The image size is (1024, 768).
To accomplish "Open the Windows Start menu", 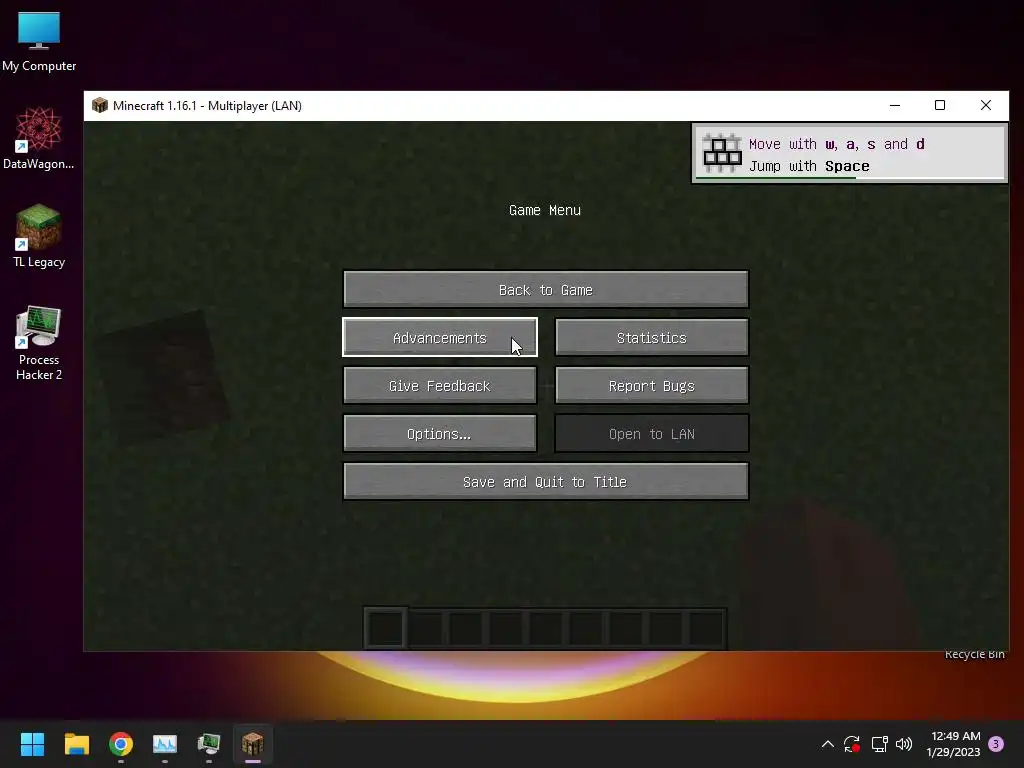I will pyautogui.click(x=32, y=744).
